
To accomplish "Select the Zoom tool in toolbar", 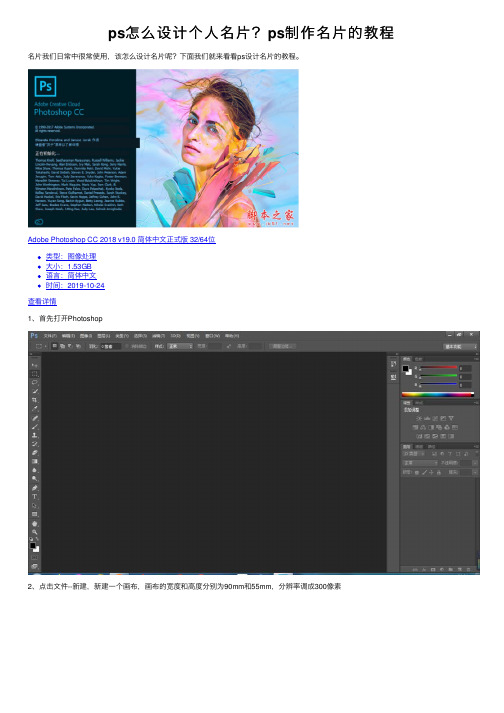I will (x=35, y=532).
